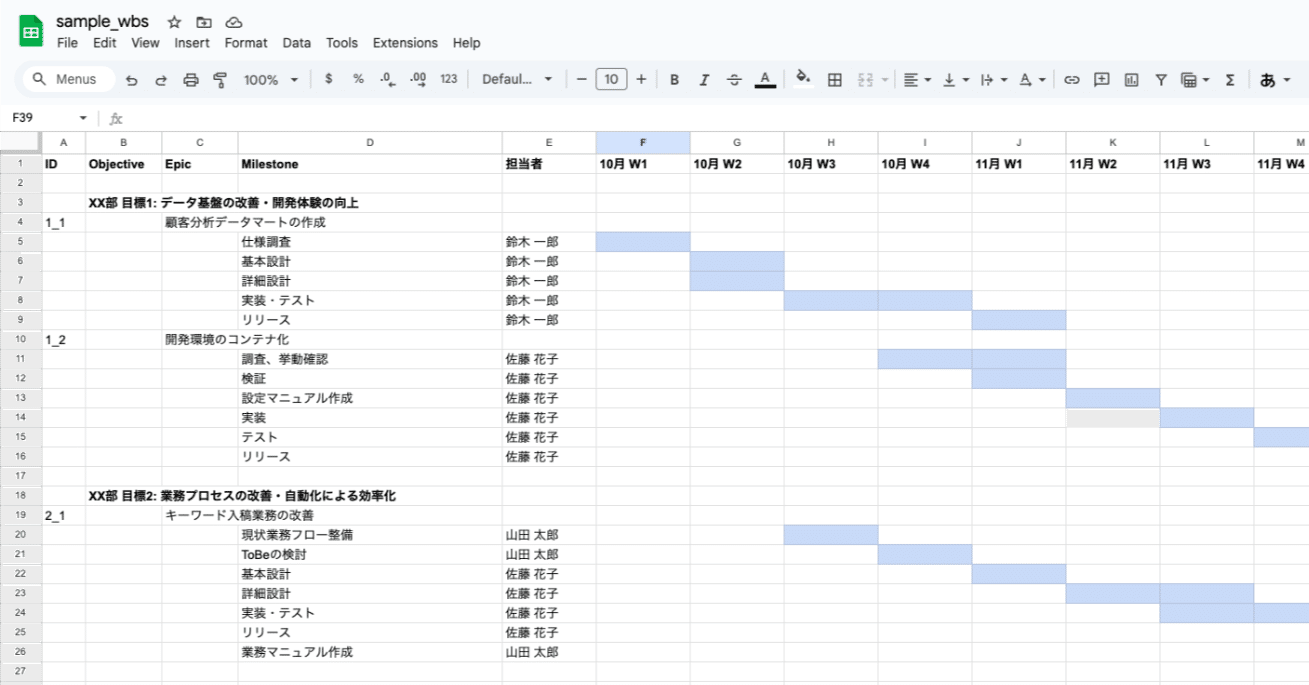Select column F by its header
Image resolution: width=1309 pixels, height=685 pixels.
click(x=643, y=143)
